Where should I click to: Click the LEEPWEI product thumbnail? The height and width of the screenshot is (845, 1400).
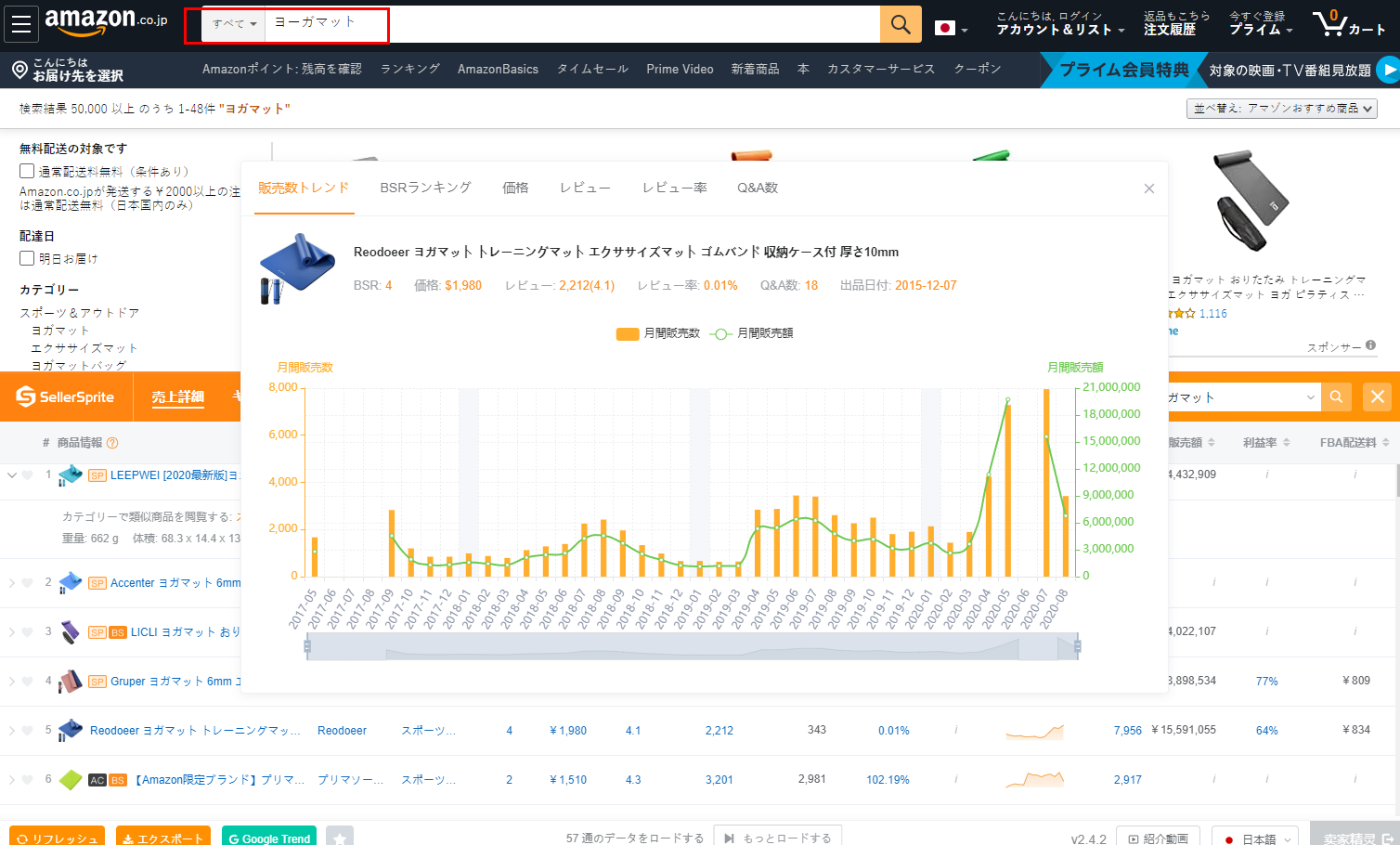(71, 475)
